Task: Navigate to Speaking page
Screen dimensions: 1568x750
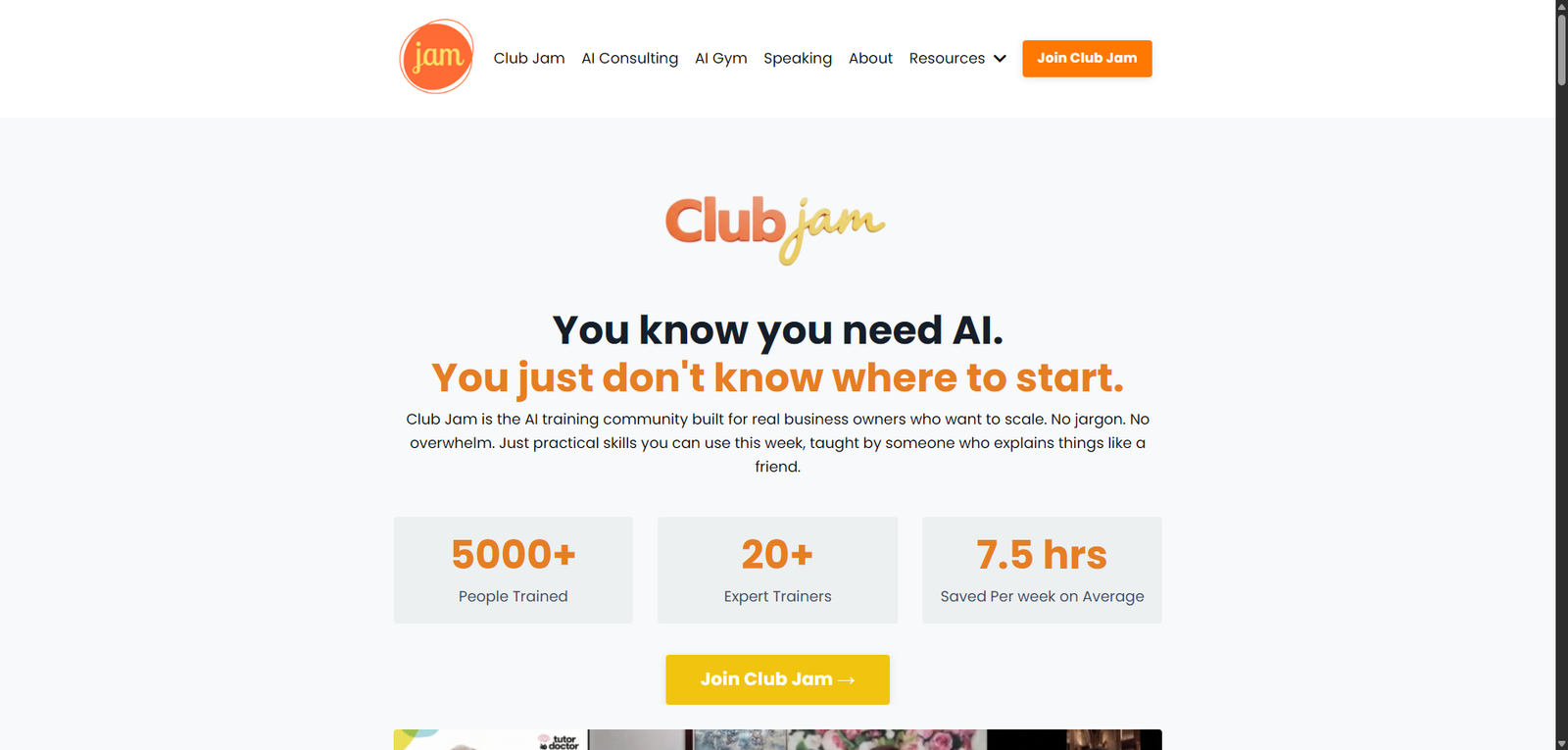Action: [798, 59]
